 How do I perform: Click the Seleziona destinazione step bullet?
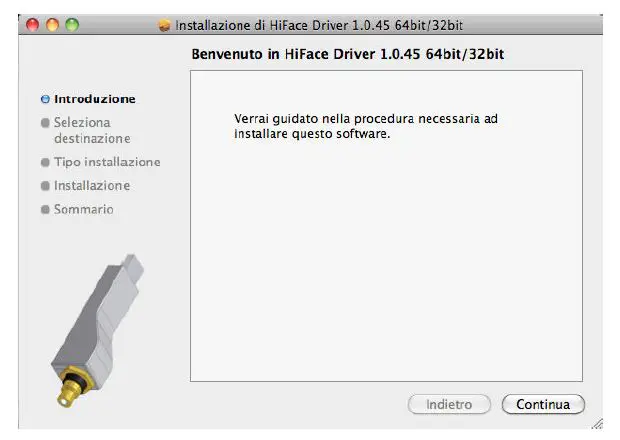pos(45,123)
